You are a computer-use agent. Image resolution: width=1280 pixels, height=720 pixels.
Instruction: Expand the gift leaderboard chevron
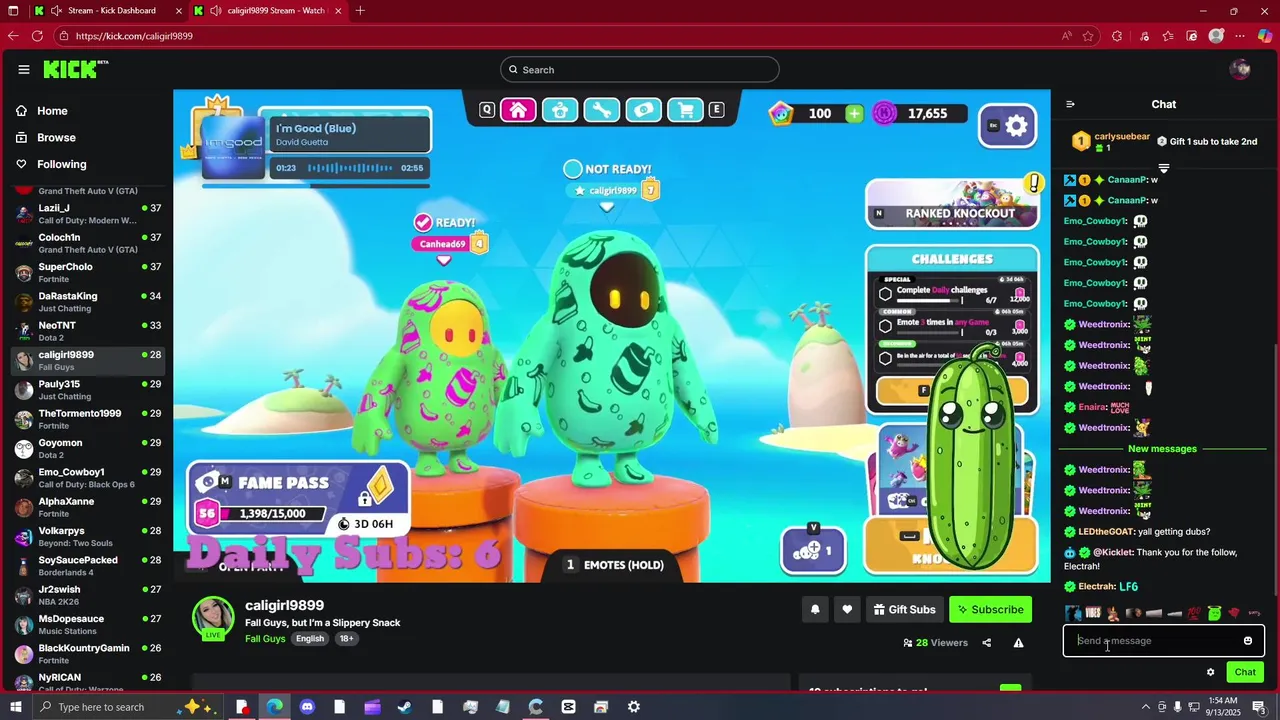[x=1163, y=168]
